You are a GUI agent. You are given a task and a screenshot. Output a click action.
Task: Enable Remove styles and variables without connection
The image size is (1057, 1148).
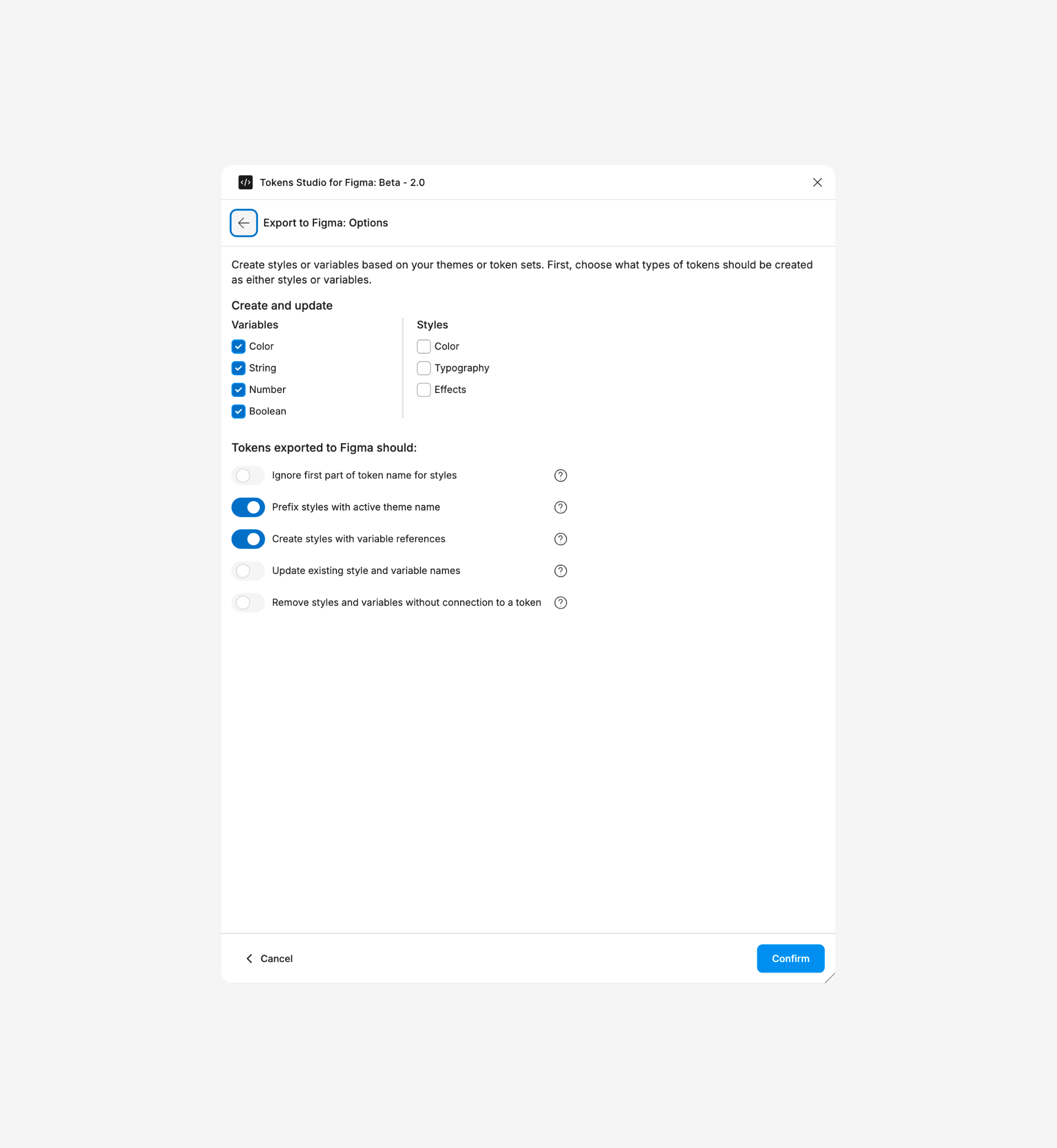click(248, 603)
